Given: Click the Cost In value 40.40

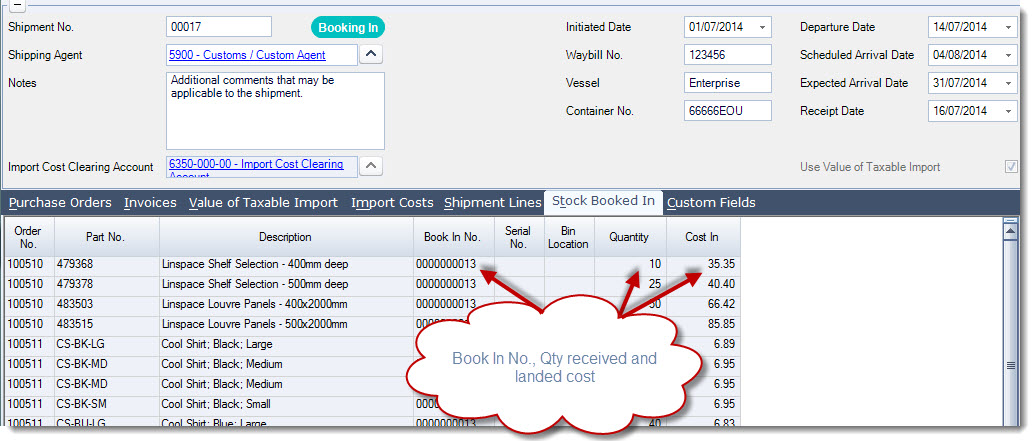Looking at the screenshot, I should tap(722, 284).
